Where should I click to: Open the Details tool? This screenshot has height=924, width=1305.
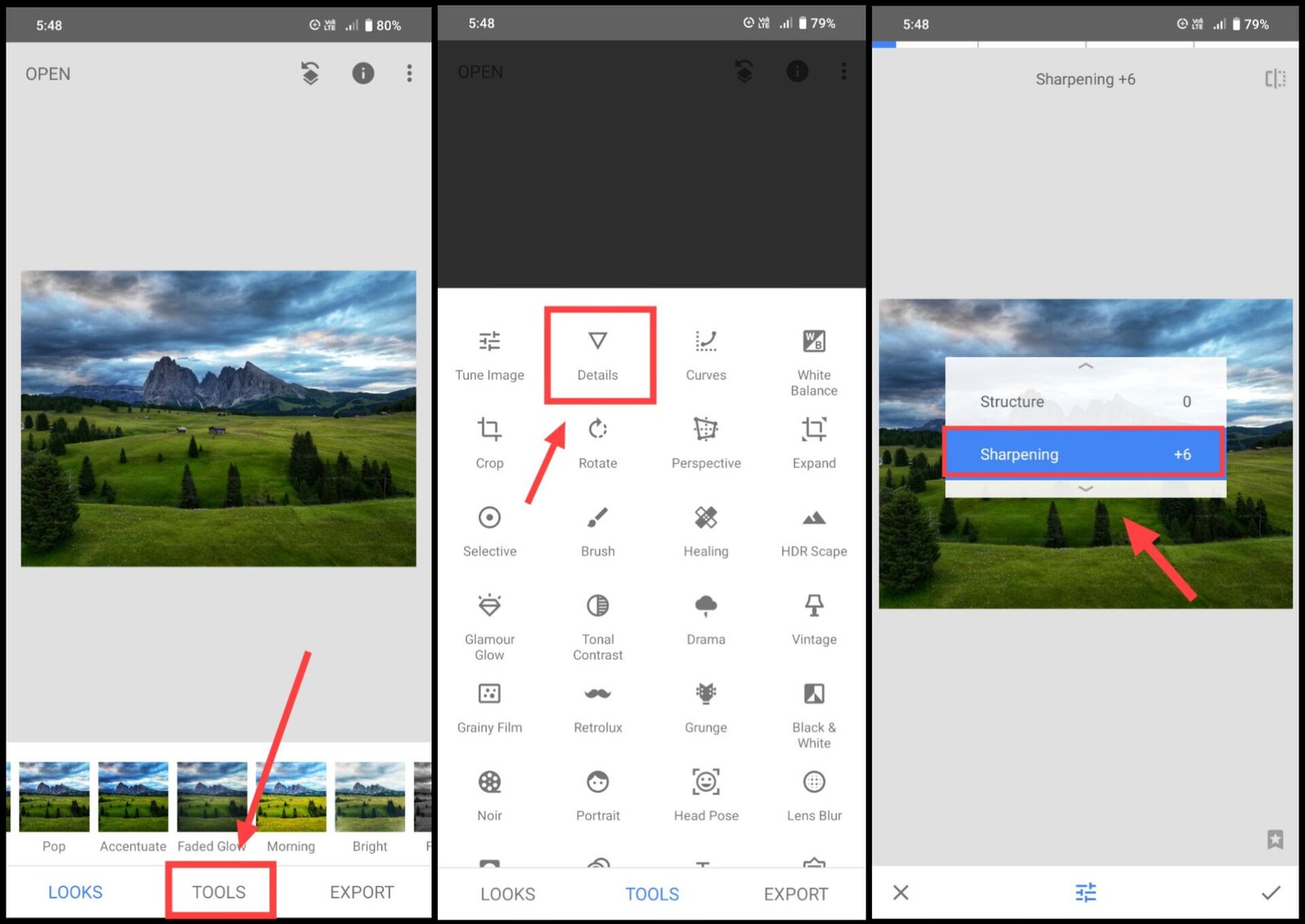598,356
